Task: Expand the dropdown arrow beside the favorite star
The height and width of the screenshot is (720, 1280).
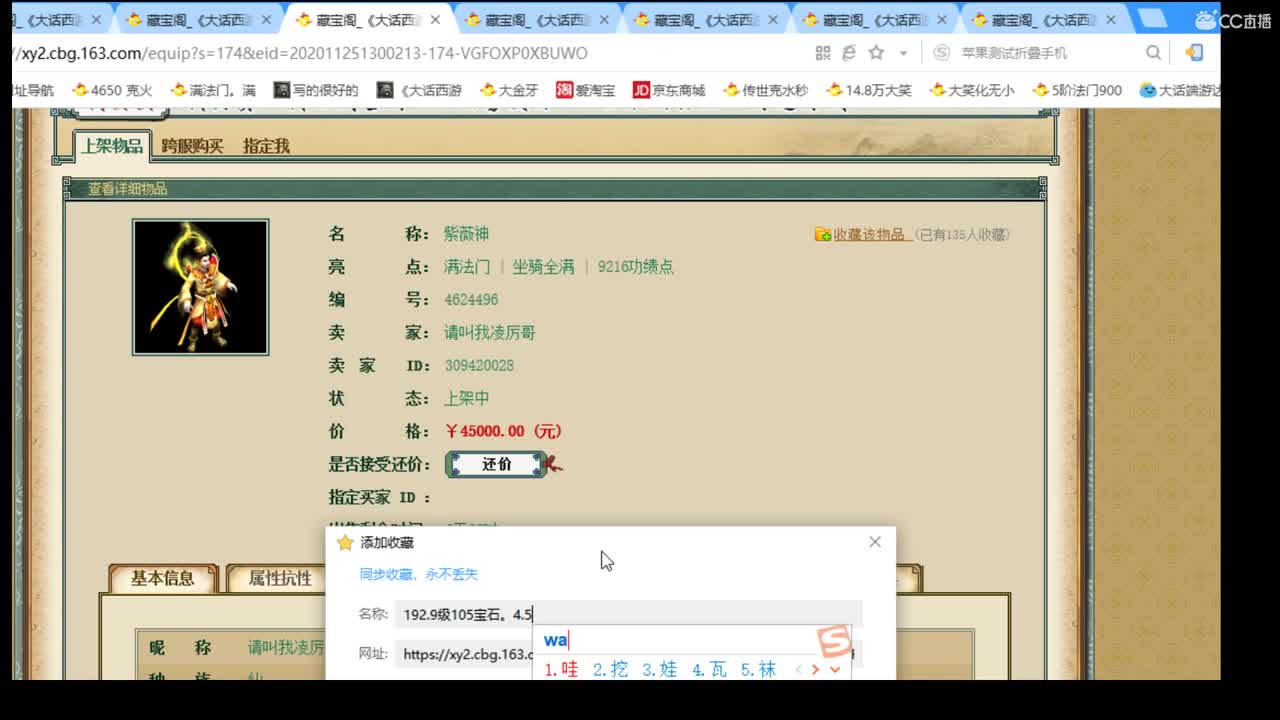Action: pyautogui.click(x=903, y=53)
